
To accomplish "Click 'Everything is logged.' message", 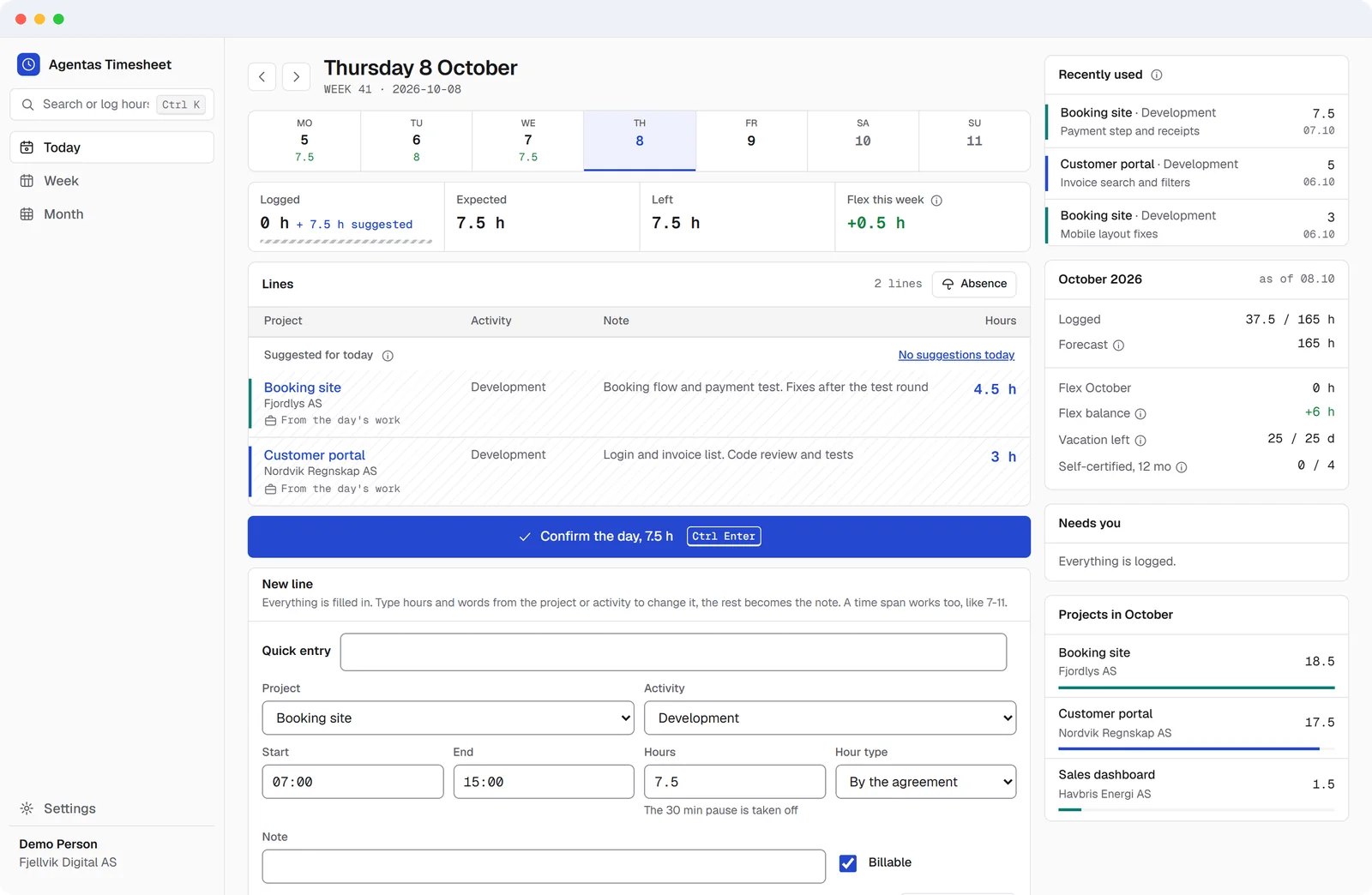I will coord(1117,562).
